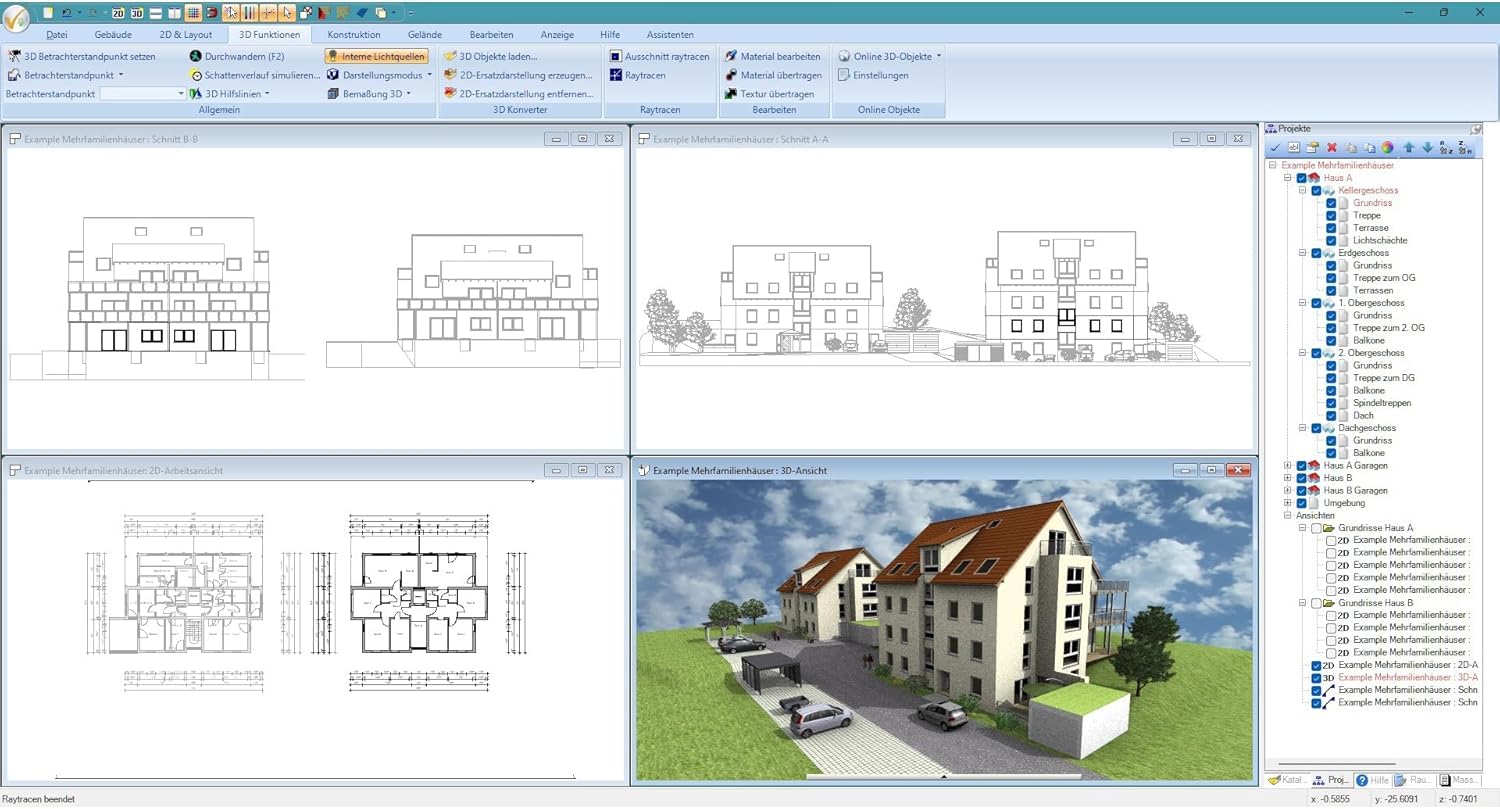
Task: Select the 1. Obergeschoss tree item
Action: (x=1371, y=303)
